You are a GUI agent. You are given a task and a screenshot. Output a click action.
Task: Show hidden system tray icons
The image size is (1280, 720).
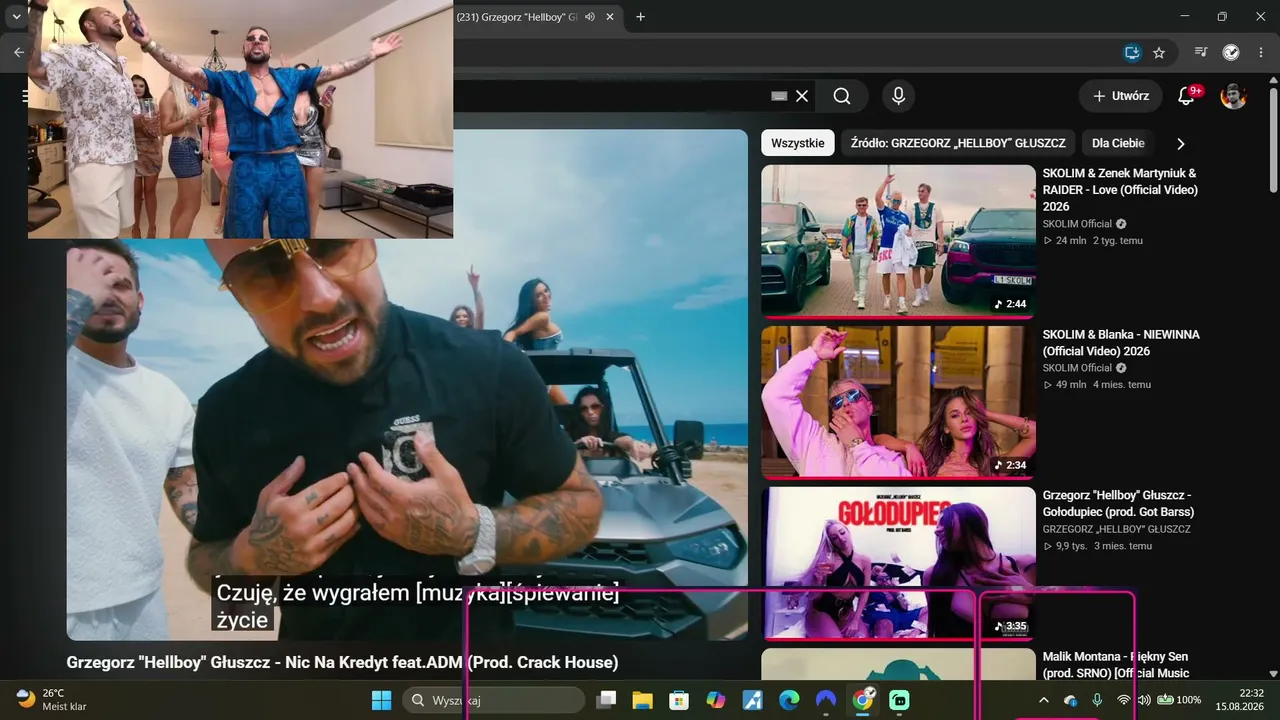(1044, 700)
